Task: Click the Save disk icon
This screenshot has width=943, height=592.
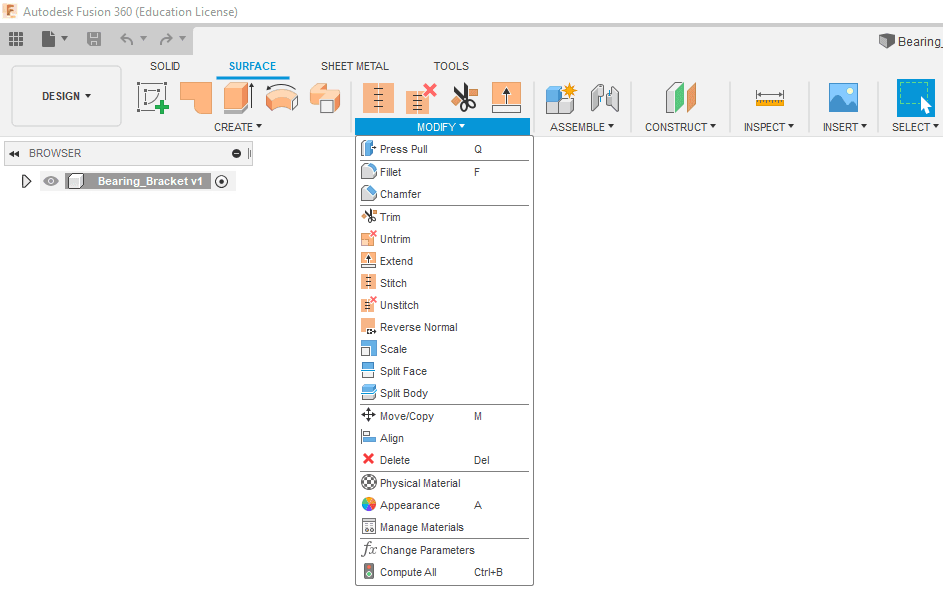Action: 94,39
